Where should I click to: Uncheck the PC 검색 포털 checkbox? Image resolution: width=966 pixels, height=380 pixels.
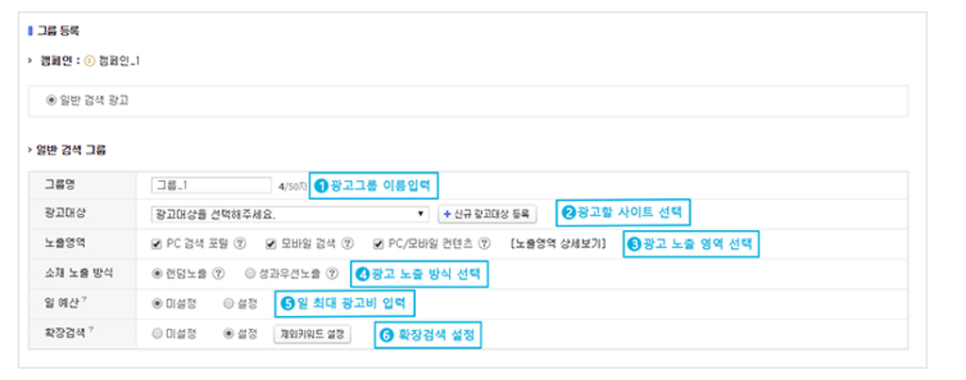(x=156, y=244)
